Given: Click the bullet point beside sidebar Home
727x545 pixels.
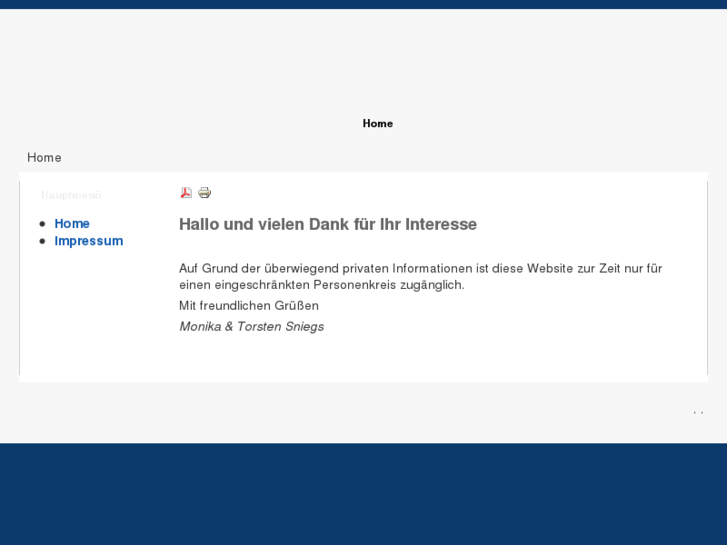Looking at the screenshot, I should (x=42, y=224).
